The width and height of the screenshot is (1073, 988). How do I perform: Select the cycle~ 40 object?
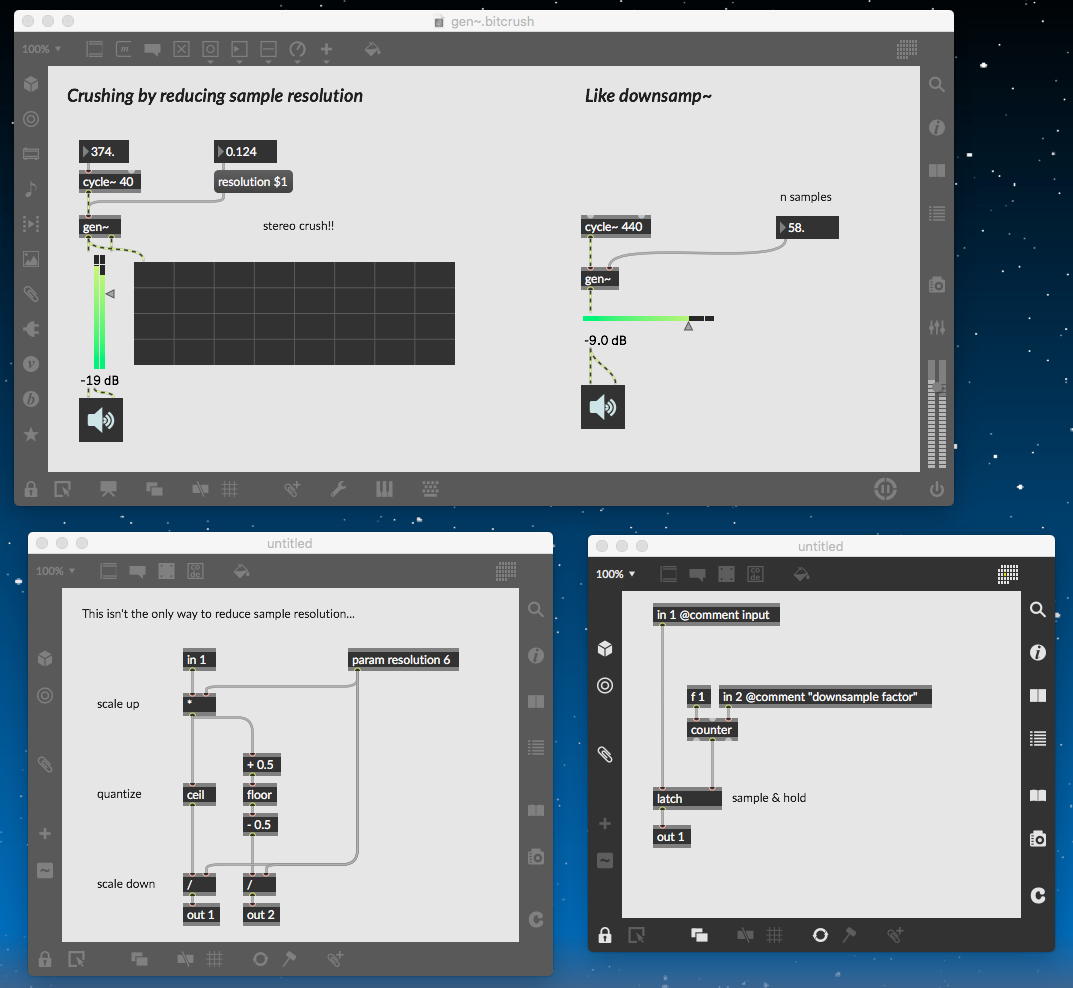click(x=109, y=181)
